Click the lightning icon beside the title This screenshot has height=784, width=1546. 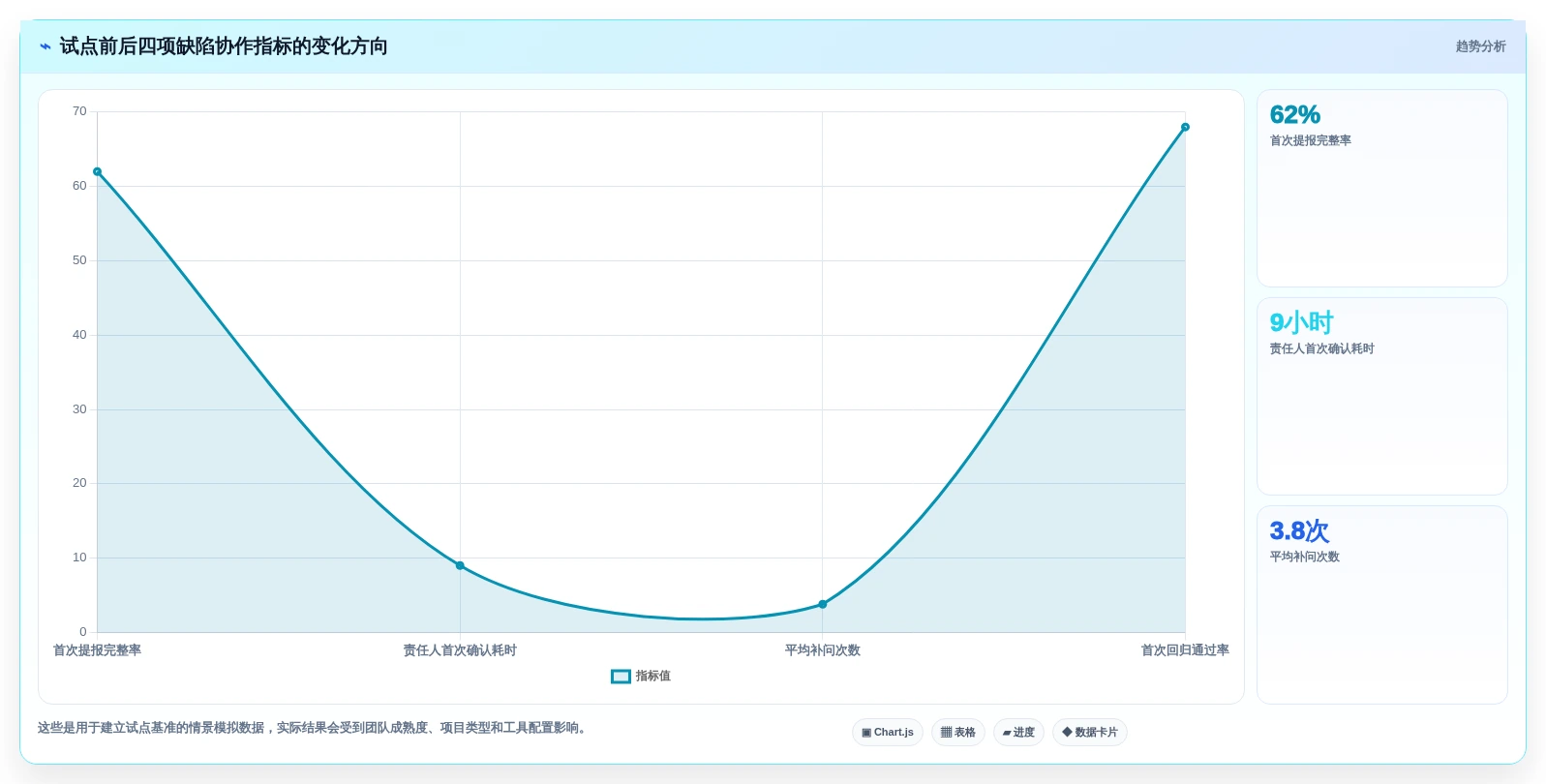click(45, 46)
